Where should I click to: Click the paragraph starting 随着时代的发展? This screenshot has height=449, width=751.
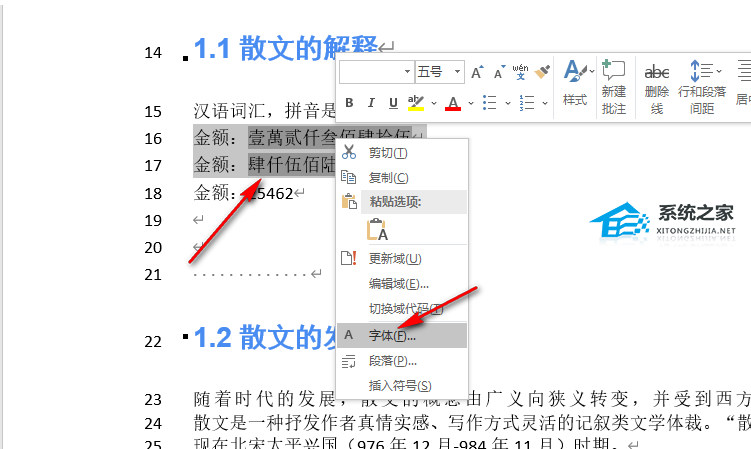[472, 399]
